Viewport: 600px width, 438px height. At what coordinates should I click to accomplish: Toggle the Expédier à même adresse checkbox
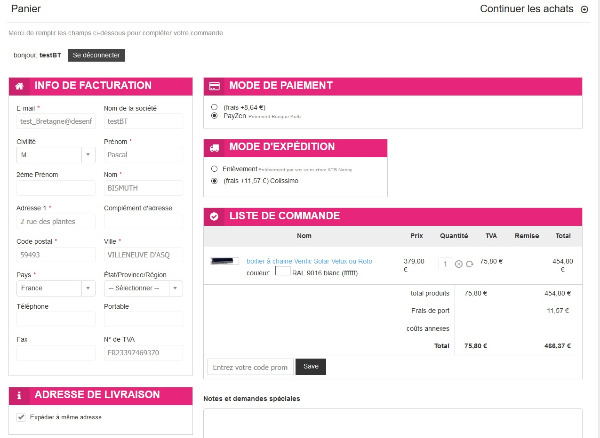(22, 417)
